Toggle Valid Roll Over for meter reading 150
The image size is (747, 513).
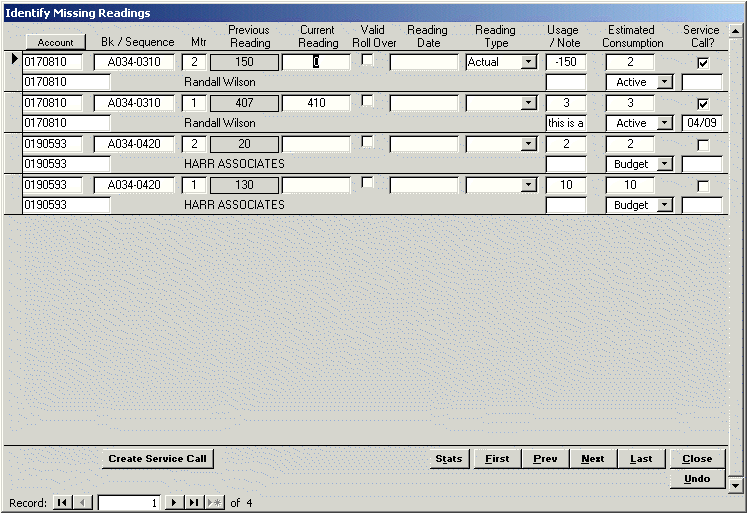click(367, 60)
